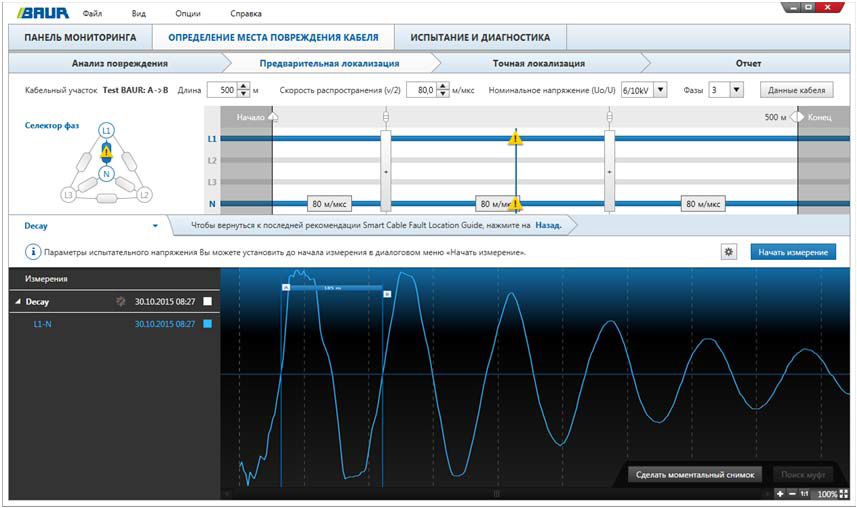Select the L2 node in phase selector
The image size is (857, 508).
click(144, 195)
